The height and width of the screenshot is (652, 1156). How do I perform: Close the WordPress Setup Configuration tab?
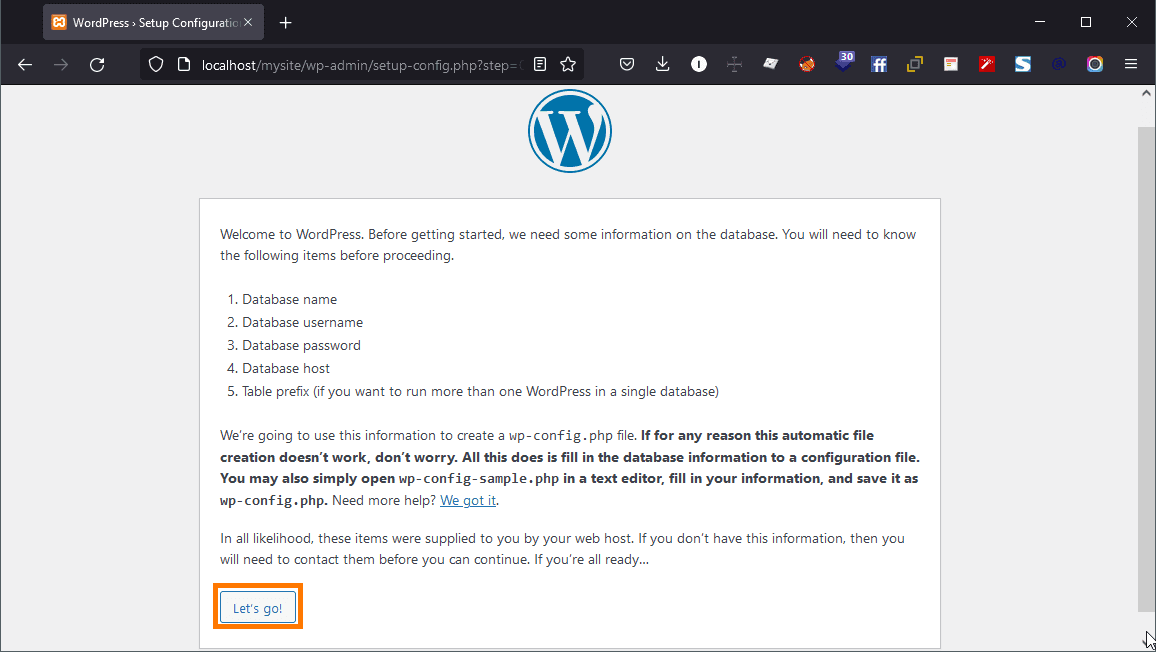(x=248, y=22)
